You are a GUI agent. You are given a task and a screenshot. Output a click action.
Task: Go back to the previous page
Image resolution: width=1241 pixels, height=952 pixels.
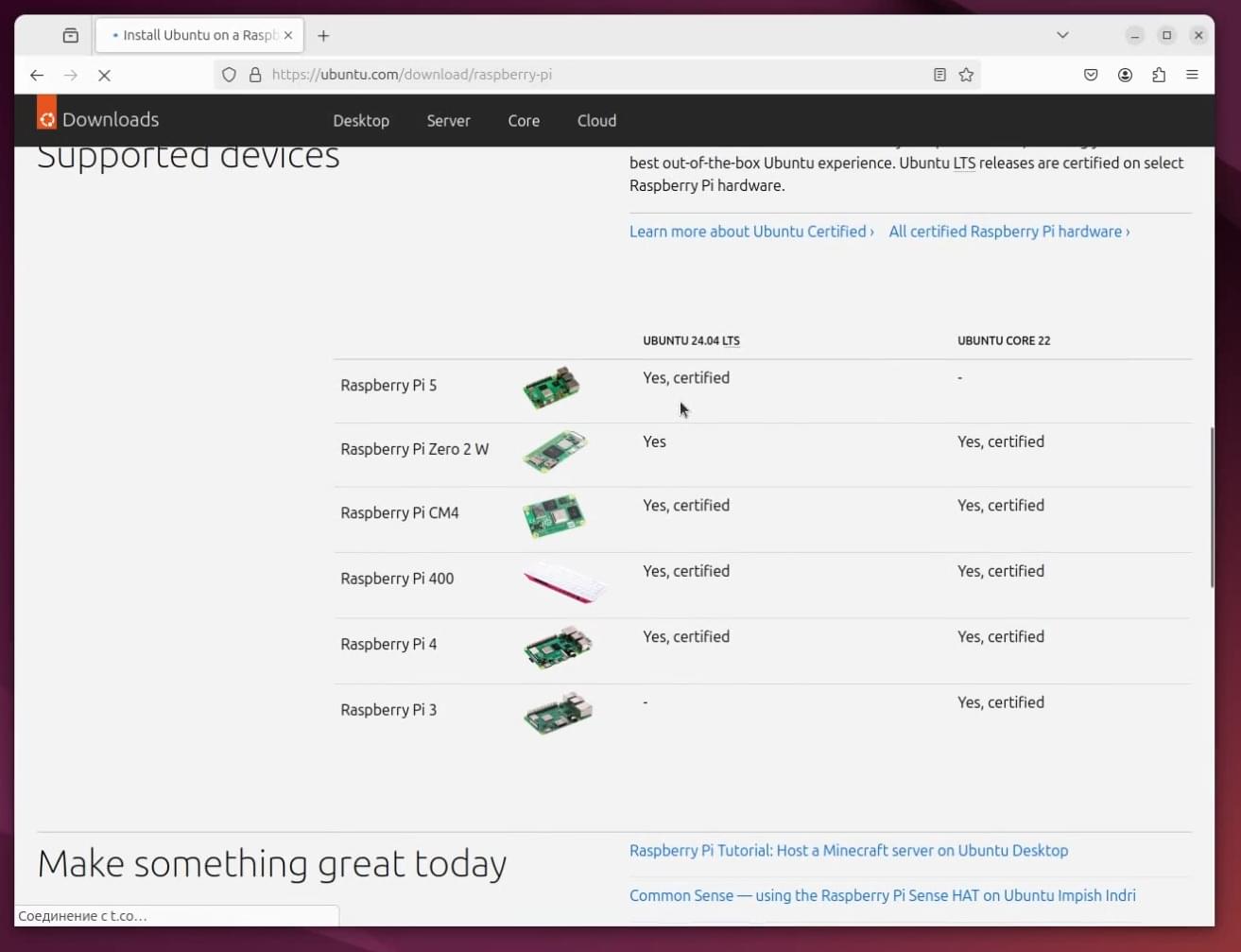tap(37, 75)
